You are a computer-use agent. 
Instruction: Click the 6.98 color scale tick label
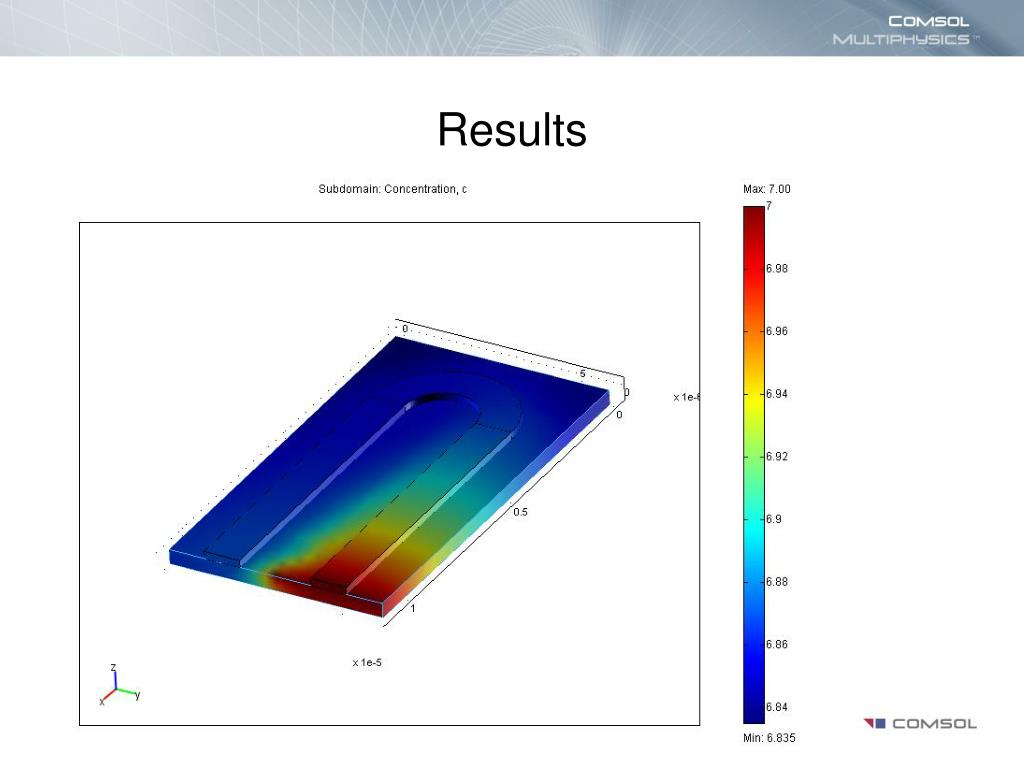(776, 268)
